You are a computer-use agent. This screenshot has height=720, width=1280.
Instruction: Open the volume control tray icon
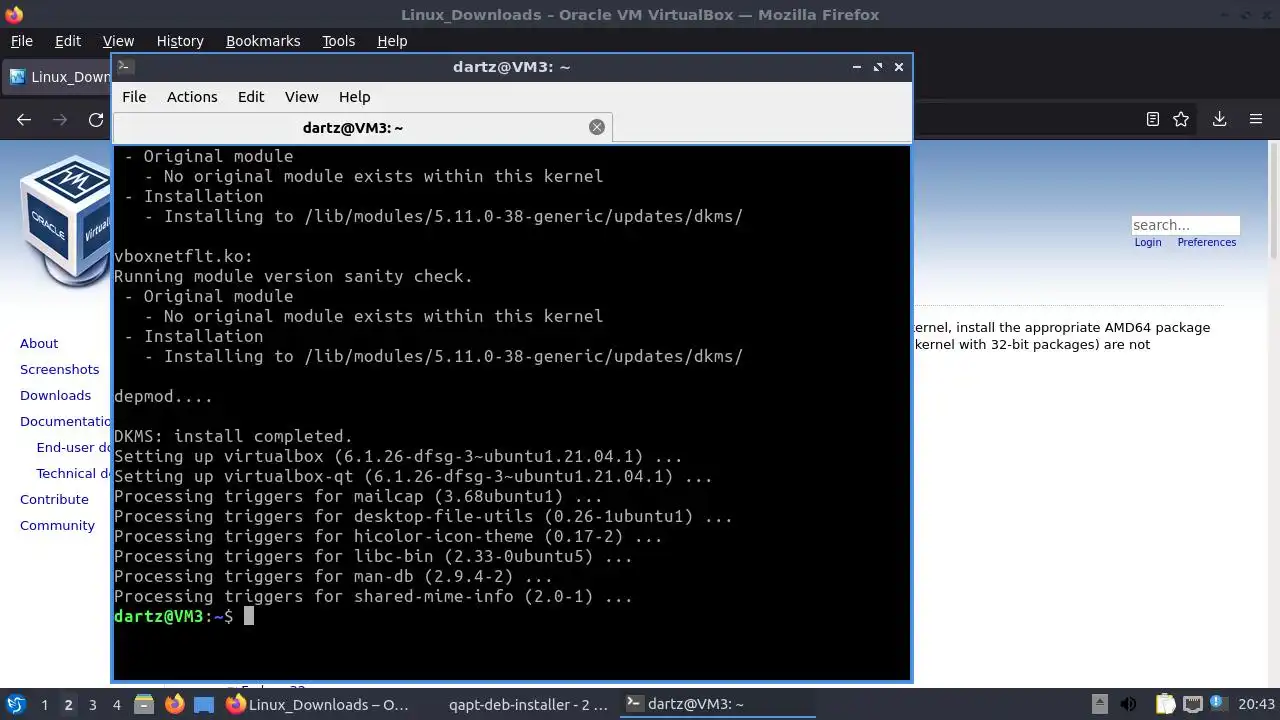click(1129, 704)
